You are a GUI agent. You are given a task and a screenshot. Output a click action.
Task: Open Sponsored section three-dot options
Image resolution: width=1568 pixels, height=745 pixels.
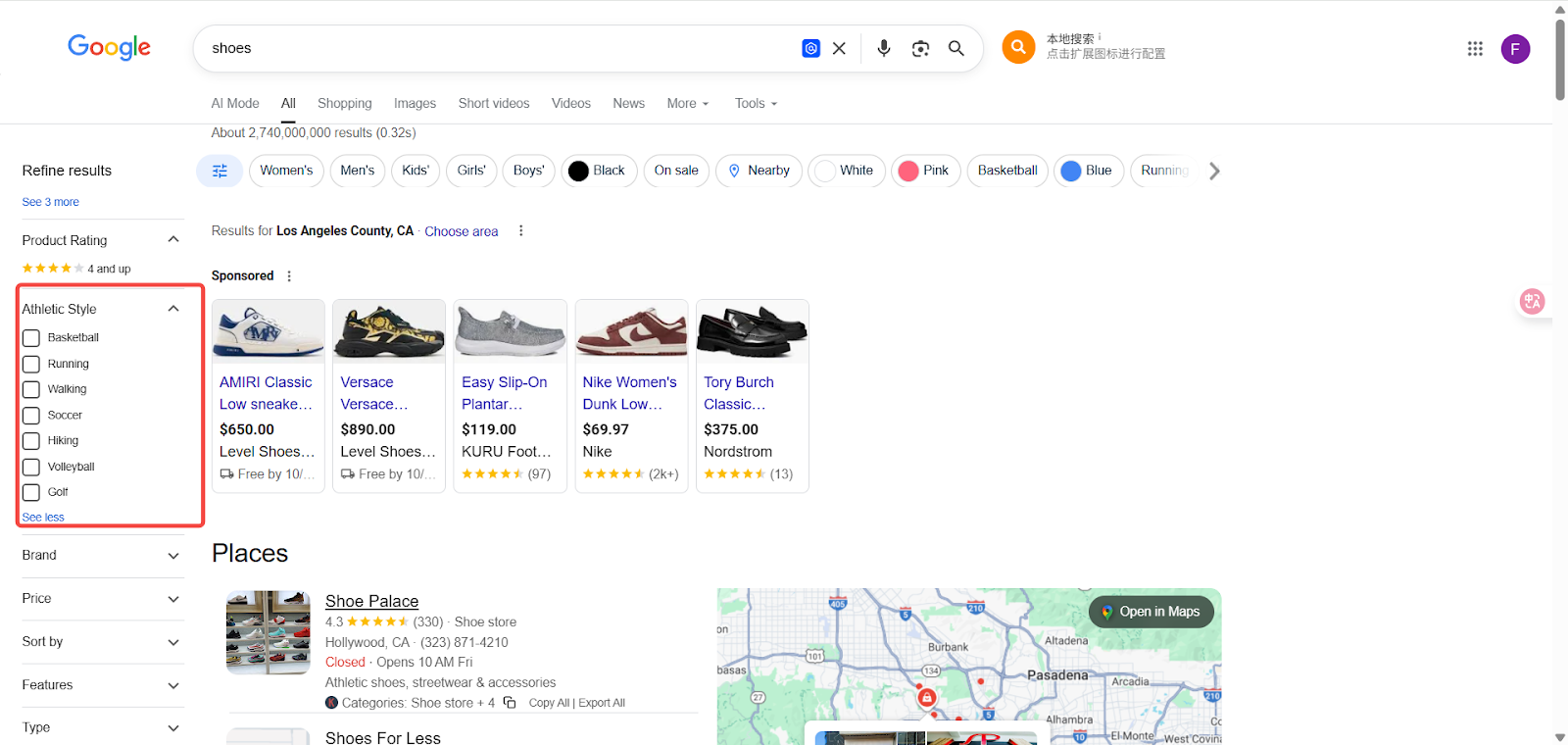click(x=289, y=276)
